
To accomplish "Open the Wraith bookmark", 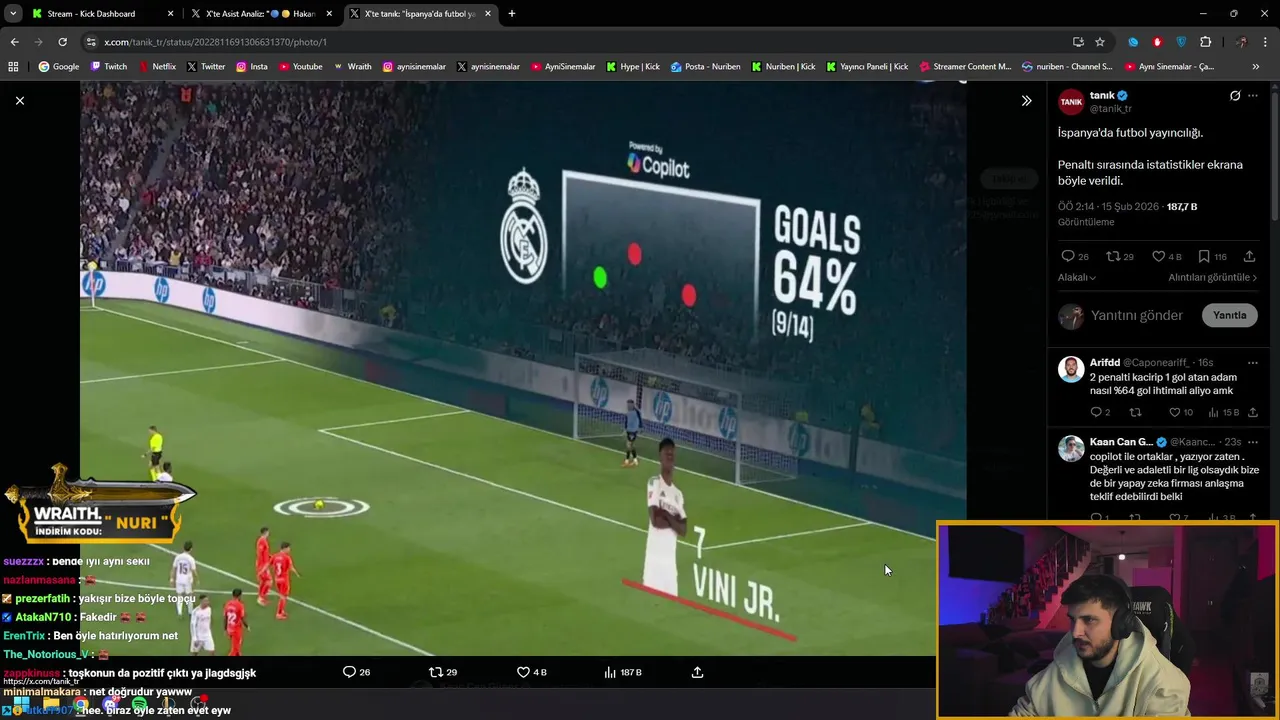I will pyautogui.click(x=352, y=67).
